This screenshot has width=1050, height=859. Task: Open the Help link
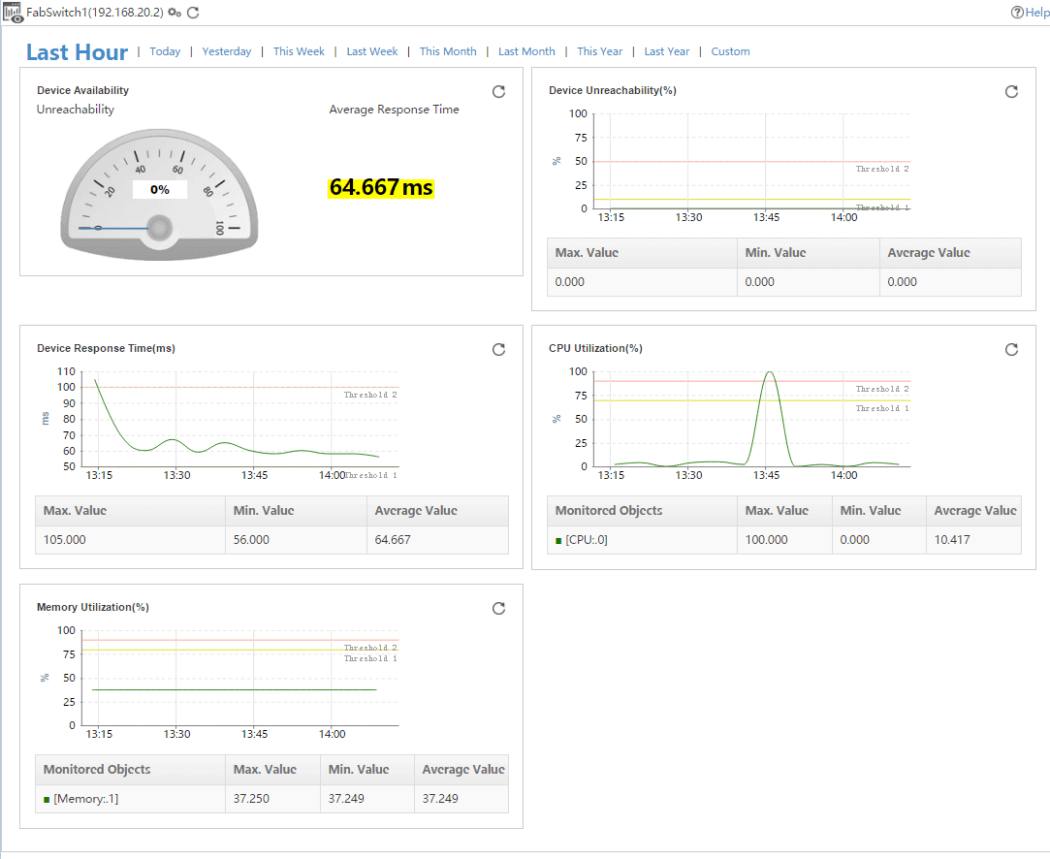click(x=1030, y=12)
